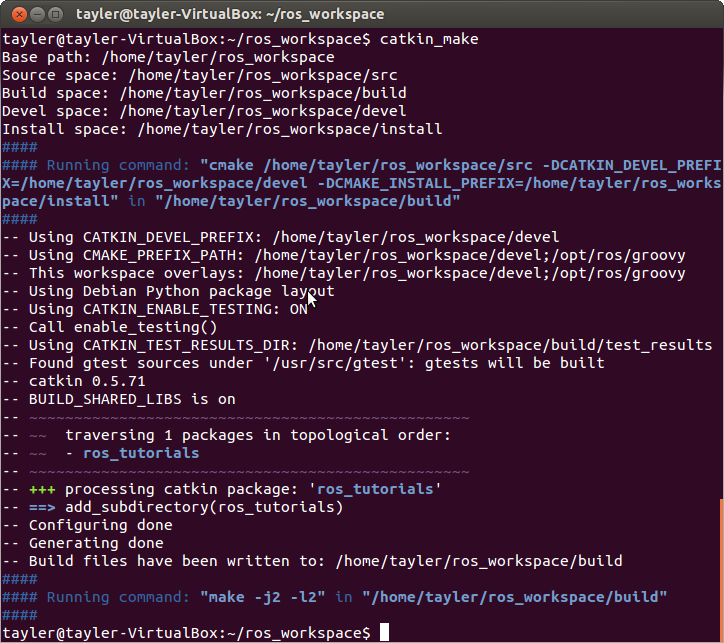The image size is (724, 643).
Task: Minimize the terminal window
Action: click(37, 14)
